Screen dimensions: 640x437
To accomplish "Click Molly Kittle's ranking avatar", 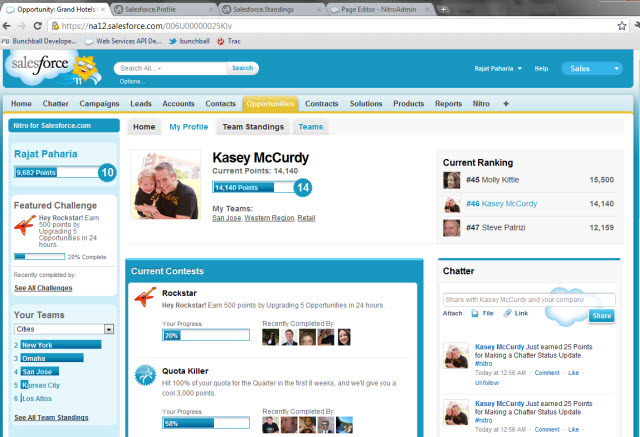I will tap(452, 180).
